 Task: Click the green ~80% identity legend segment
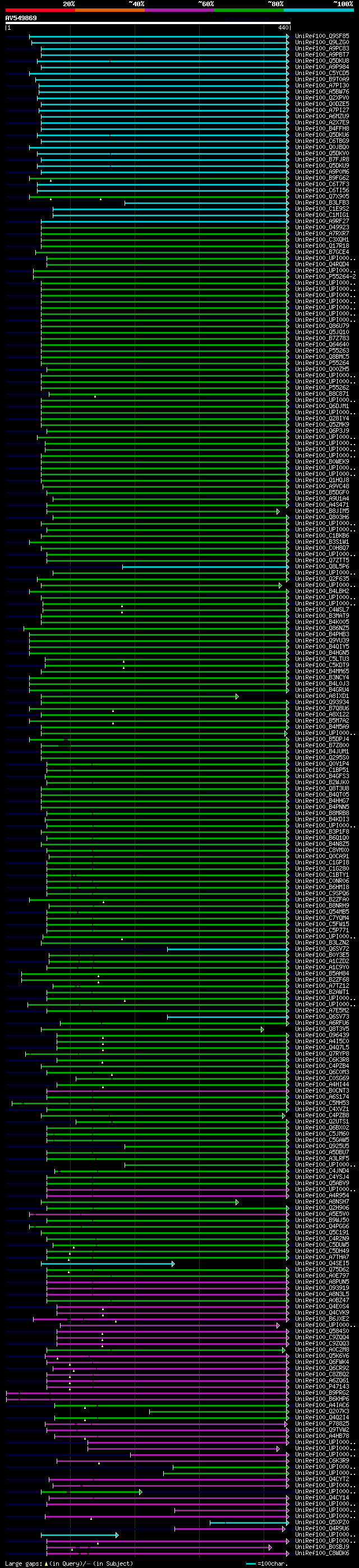(249, 10)
